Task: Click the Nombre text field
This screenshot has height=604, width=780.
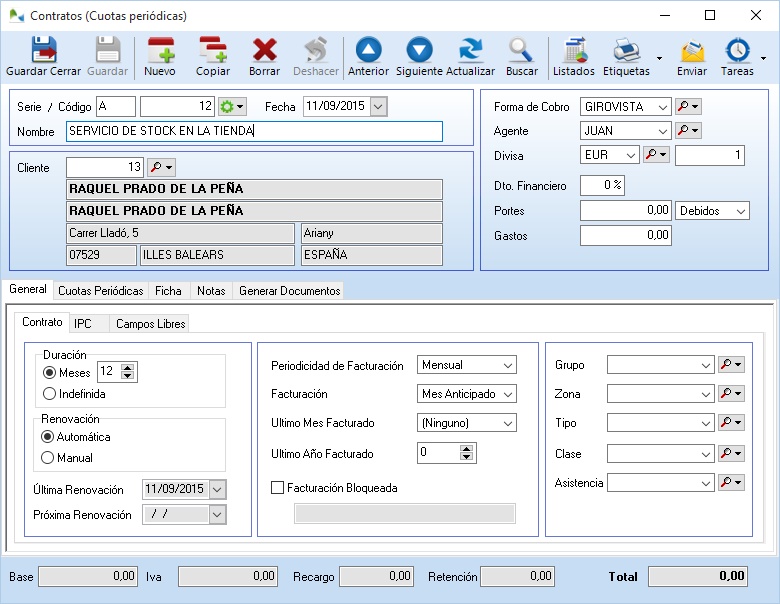Action: click(254, 131)
